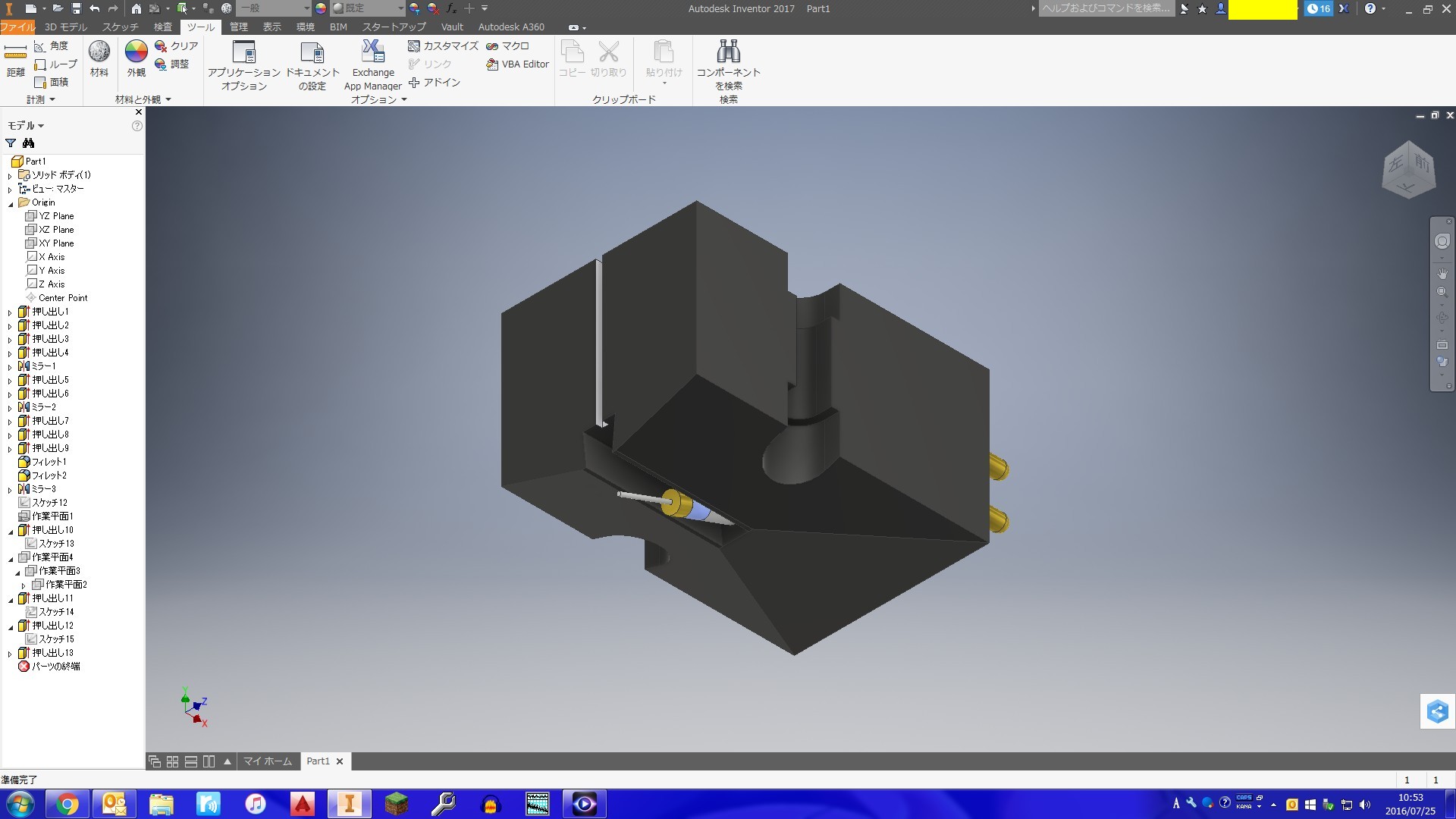Launch Exchange App Manager

[x=372, y=64]
